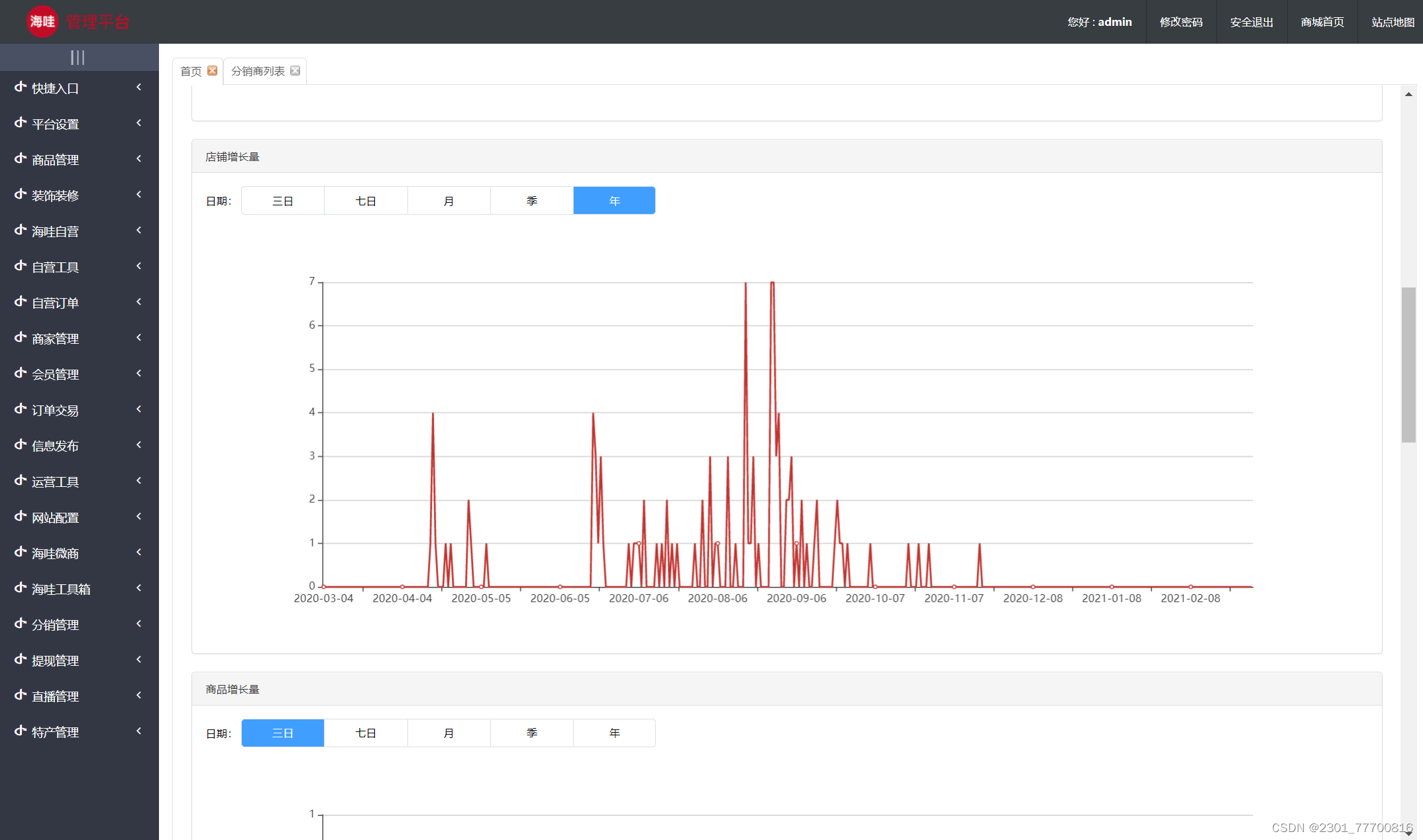
Task: Click the icon beside 商家管理
Action: click(21, 337)
